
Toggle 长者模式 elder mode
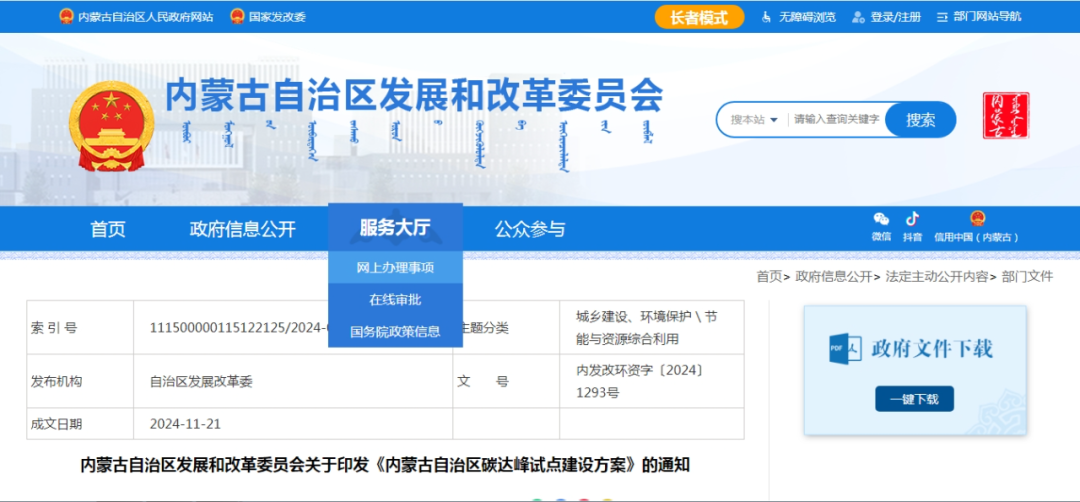pos(699,17)
